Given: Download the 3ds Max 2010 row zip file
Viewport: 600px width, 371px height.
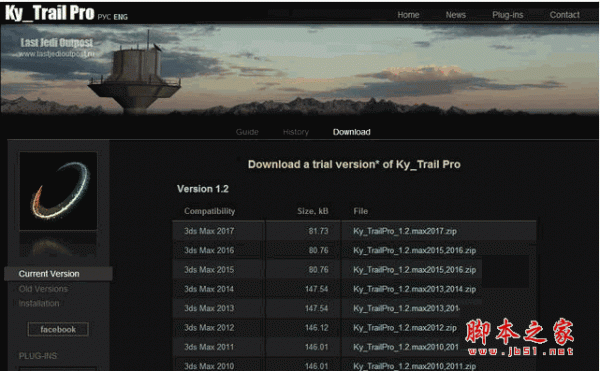Looking at the screenshot, I should click(x=414, y=366).
